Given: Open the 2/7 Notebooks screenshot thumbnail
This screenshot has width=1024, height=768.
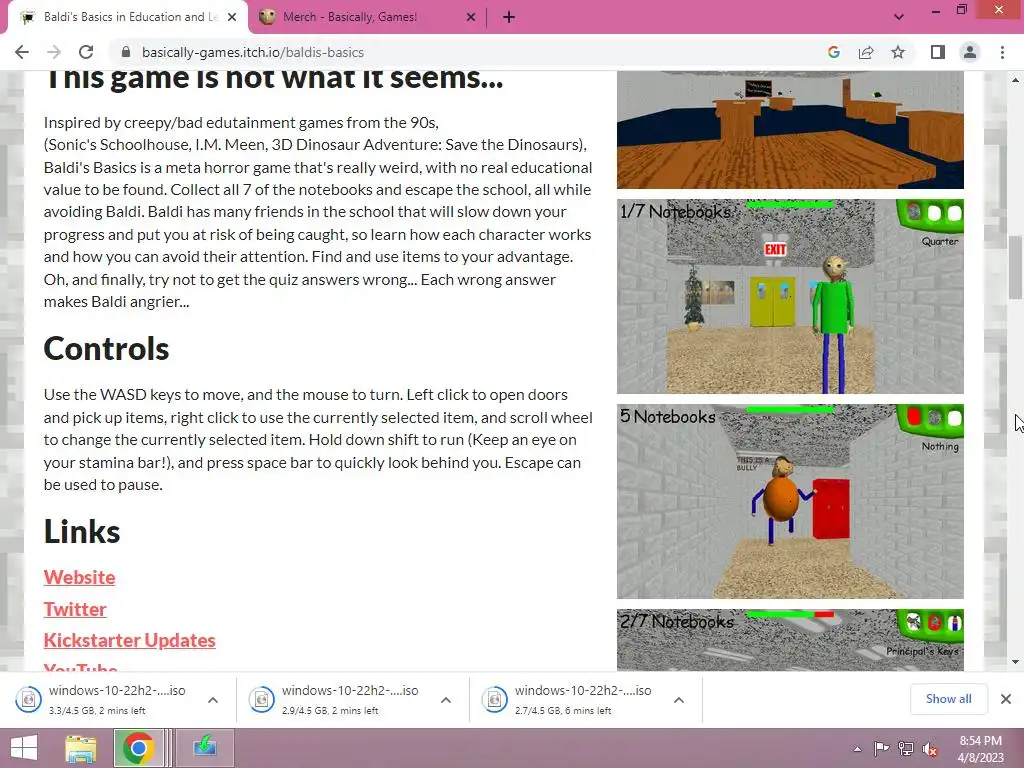Looking at the screenshot, I should coord(790,639).
